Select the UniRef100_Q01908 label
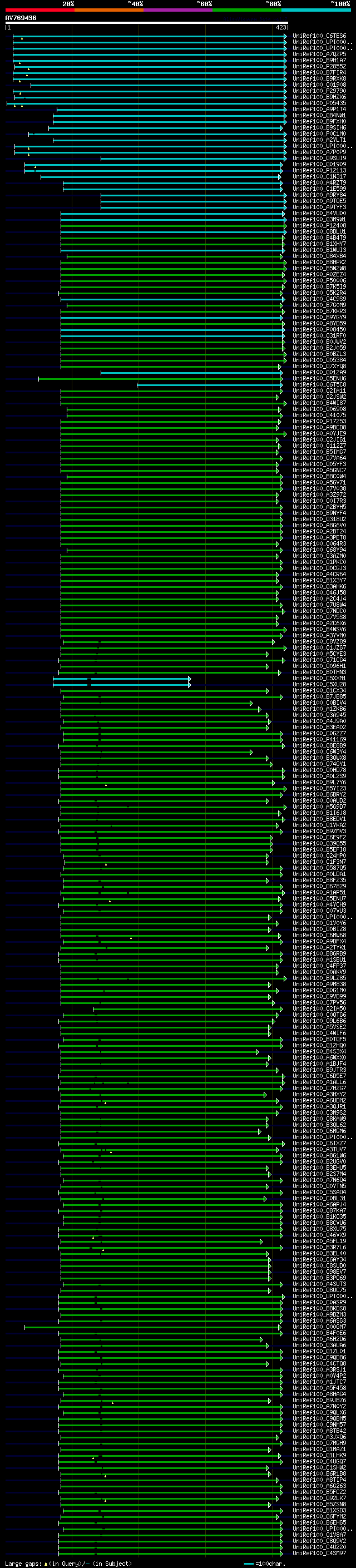Viewport: 356px width, 1568px height. tap(319, 85)
